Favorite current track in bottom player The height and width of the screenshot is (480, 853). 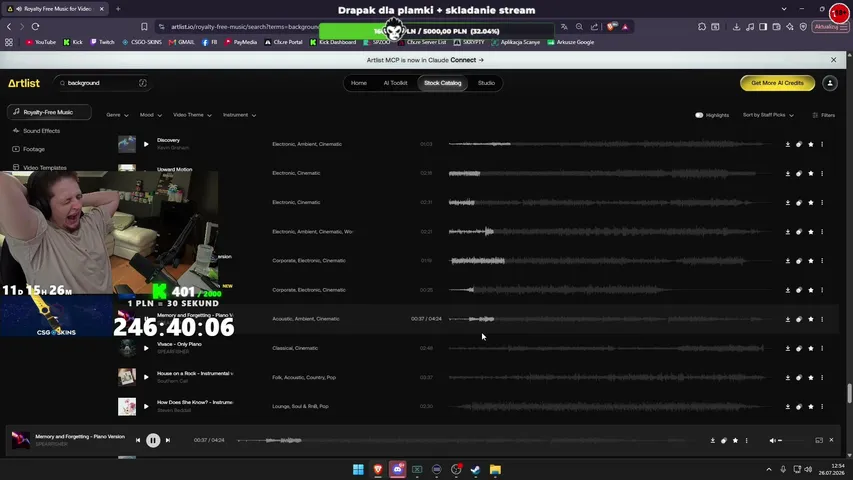735,440
